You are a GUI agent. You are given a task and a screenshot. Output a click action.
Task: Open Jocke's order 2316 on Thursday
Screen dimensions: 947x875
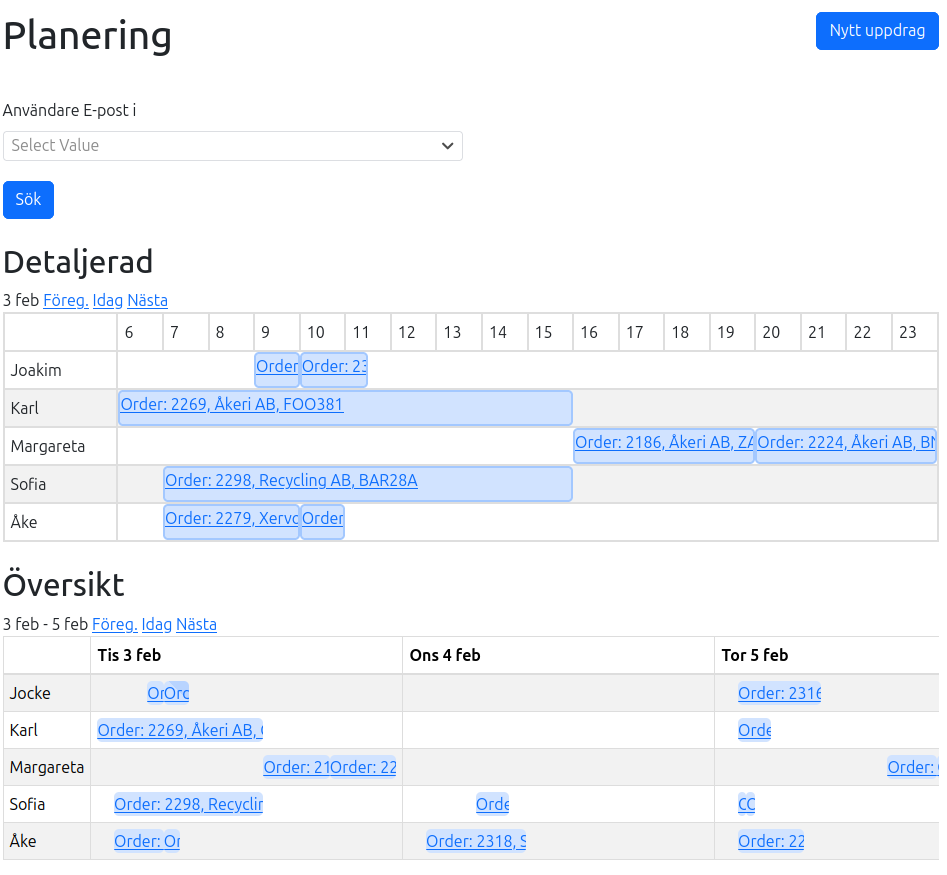tap(779, 694)
